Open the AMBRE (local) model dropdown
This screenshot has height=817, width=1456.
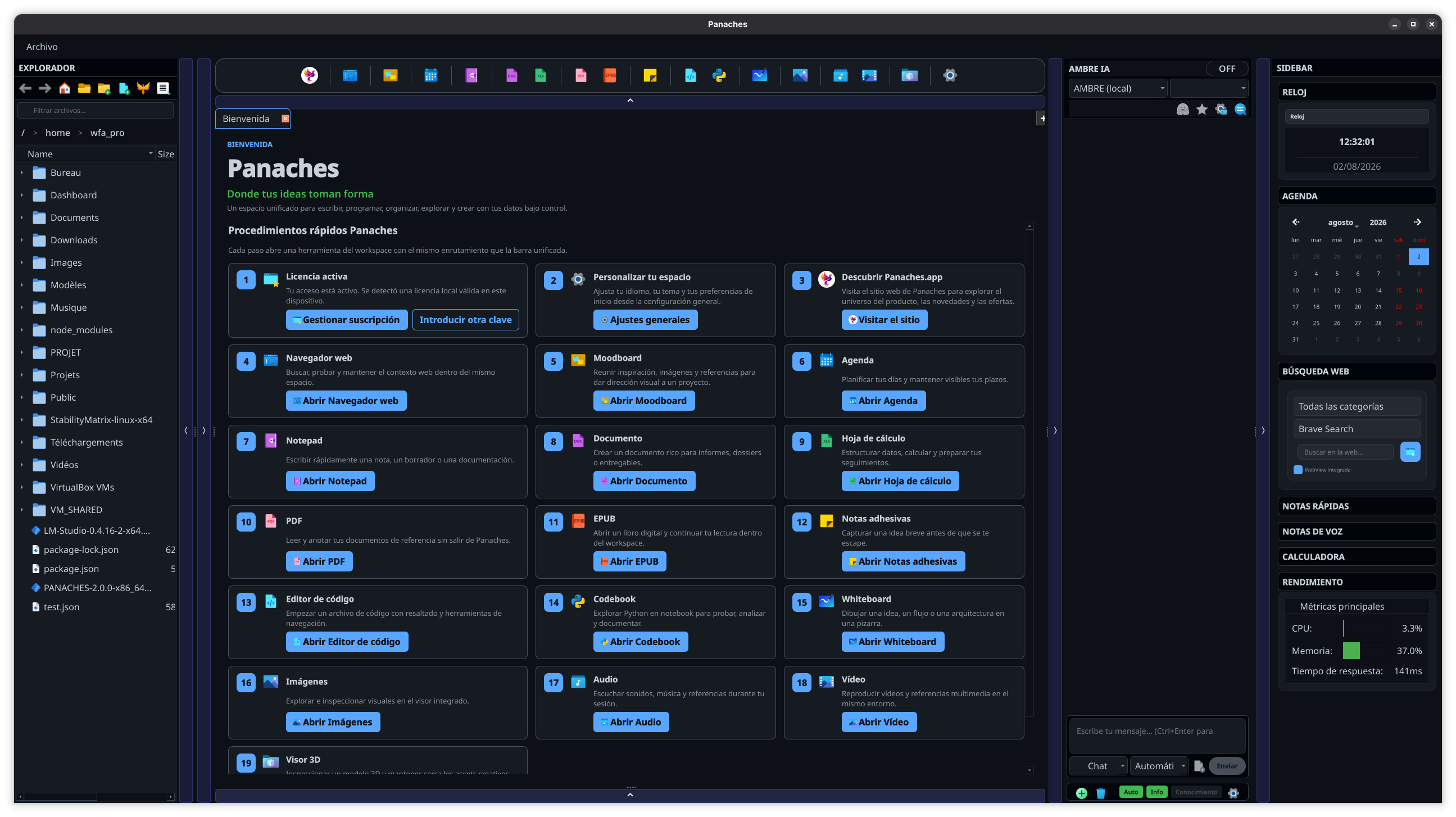(x=1118, y=88)
